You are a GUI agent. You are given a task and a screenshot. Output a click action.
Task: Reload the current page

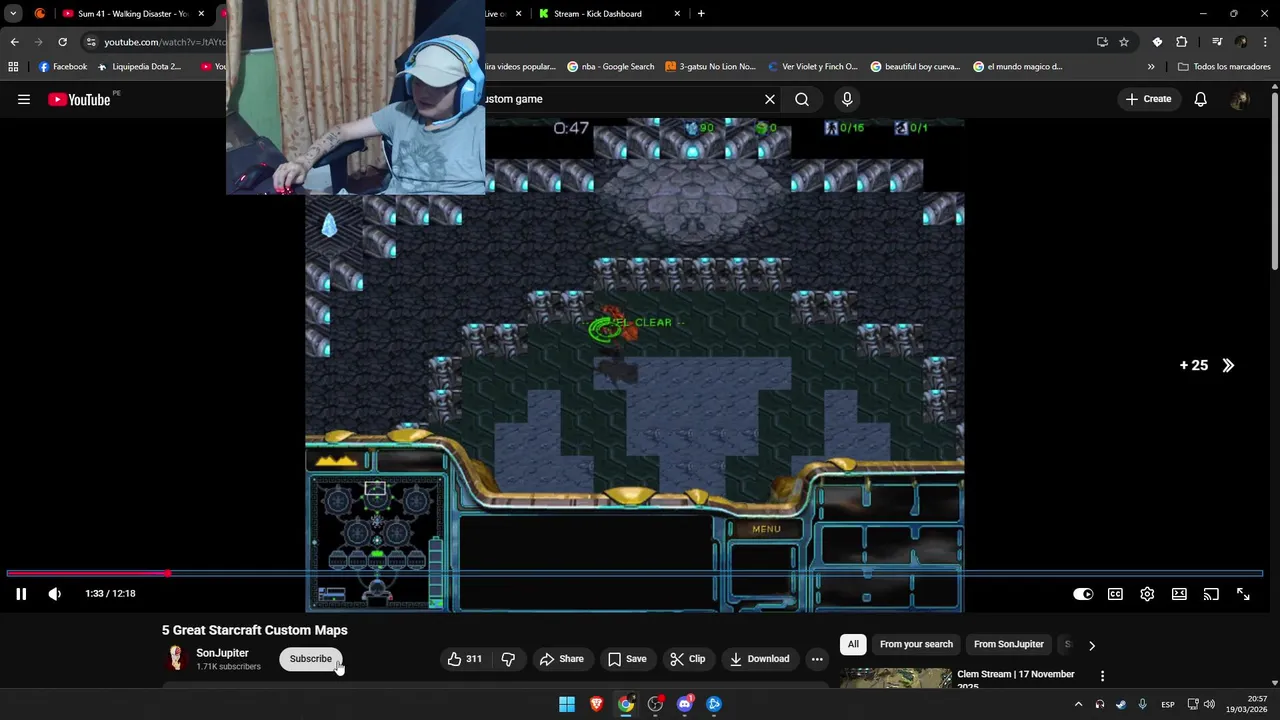pyautogui.click(x=62, y=42)
